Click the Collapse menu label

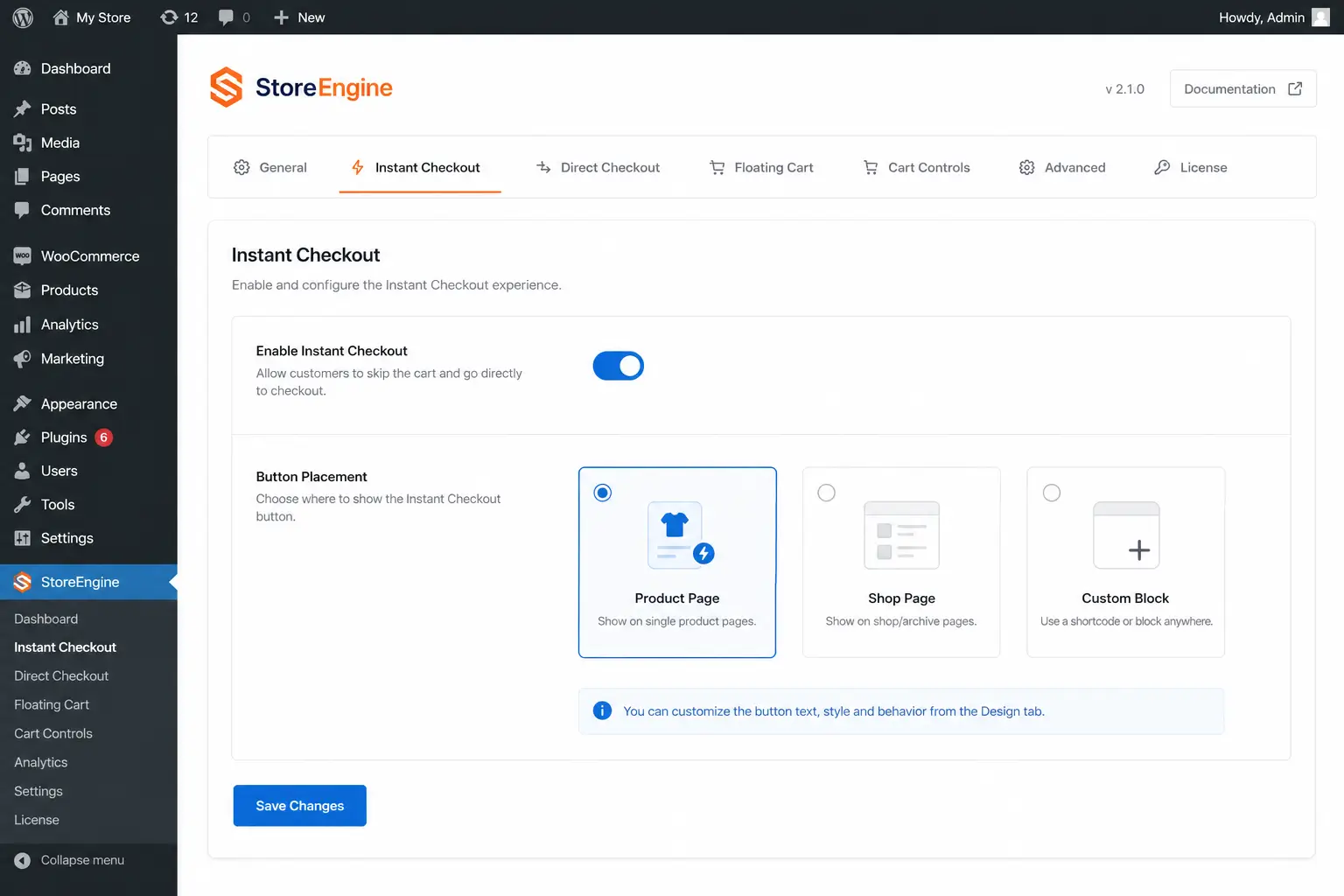tap(82, 860)
